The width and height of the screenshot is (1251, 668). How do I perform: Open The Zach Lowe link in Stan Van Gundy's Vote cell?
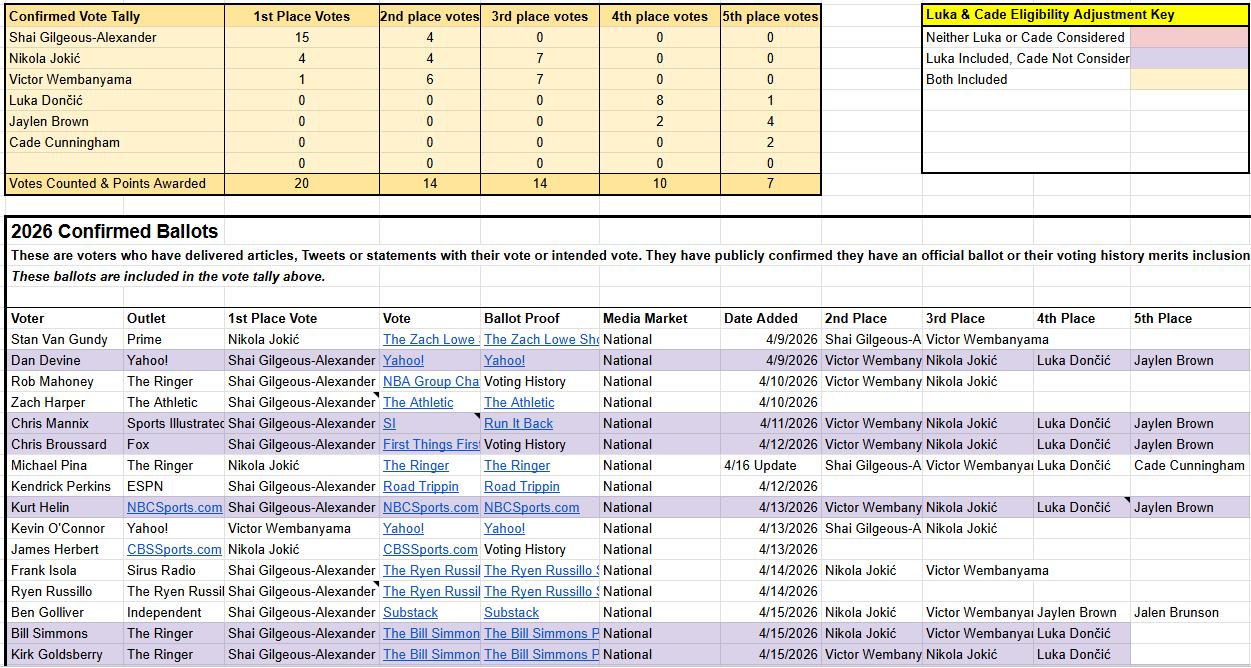pos(431,339)
